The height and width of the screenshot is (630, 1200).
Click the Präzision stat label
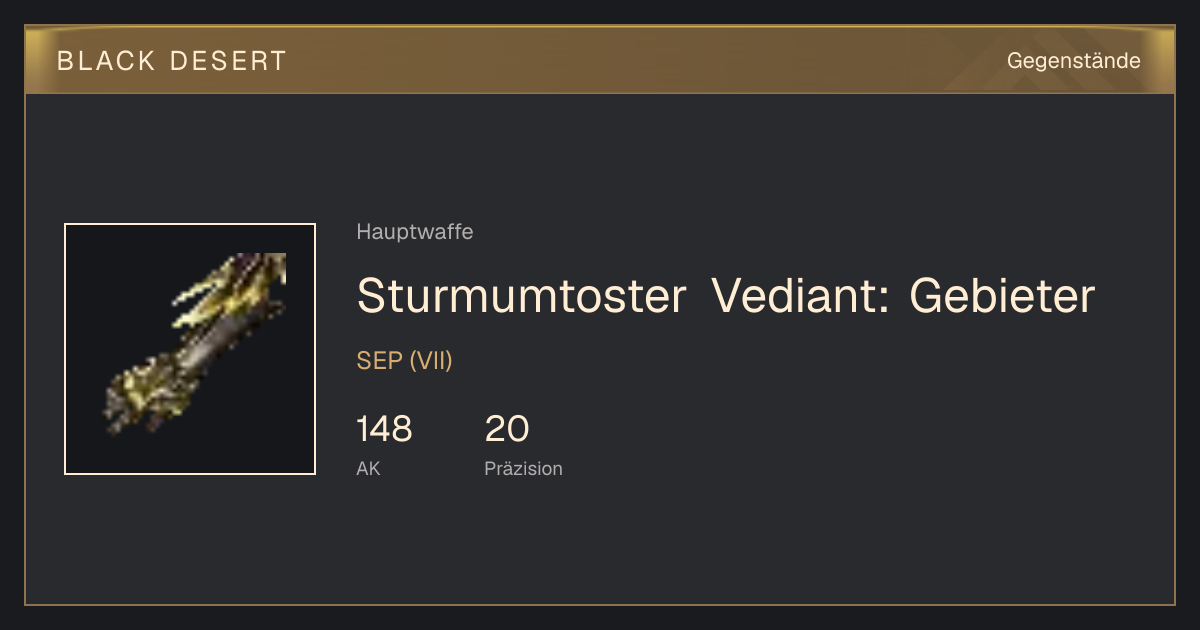pos(523,468)
